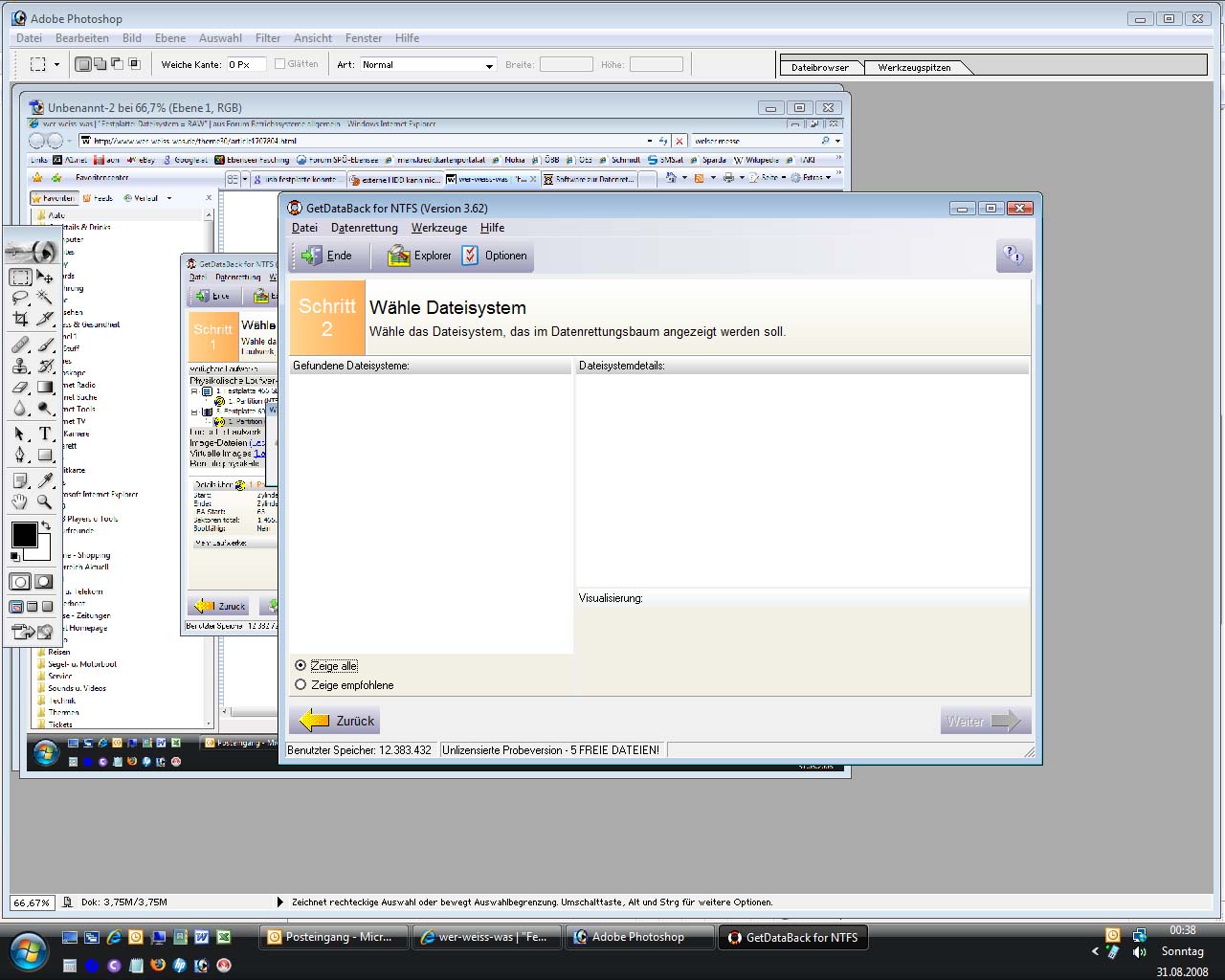Launch Firefox from Quick Launch
This screenshot has width=1225, height=980.
pyautogui.click(x=158, y=965)
